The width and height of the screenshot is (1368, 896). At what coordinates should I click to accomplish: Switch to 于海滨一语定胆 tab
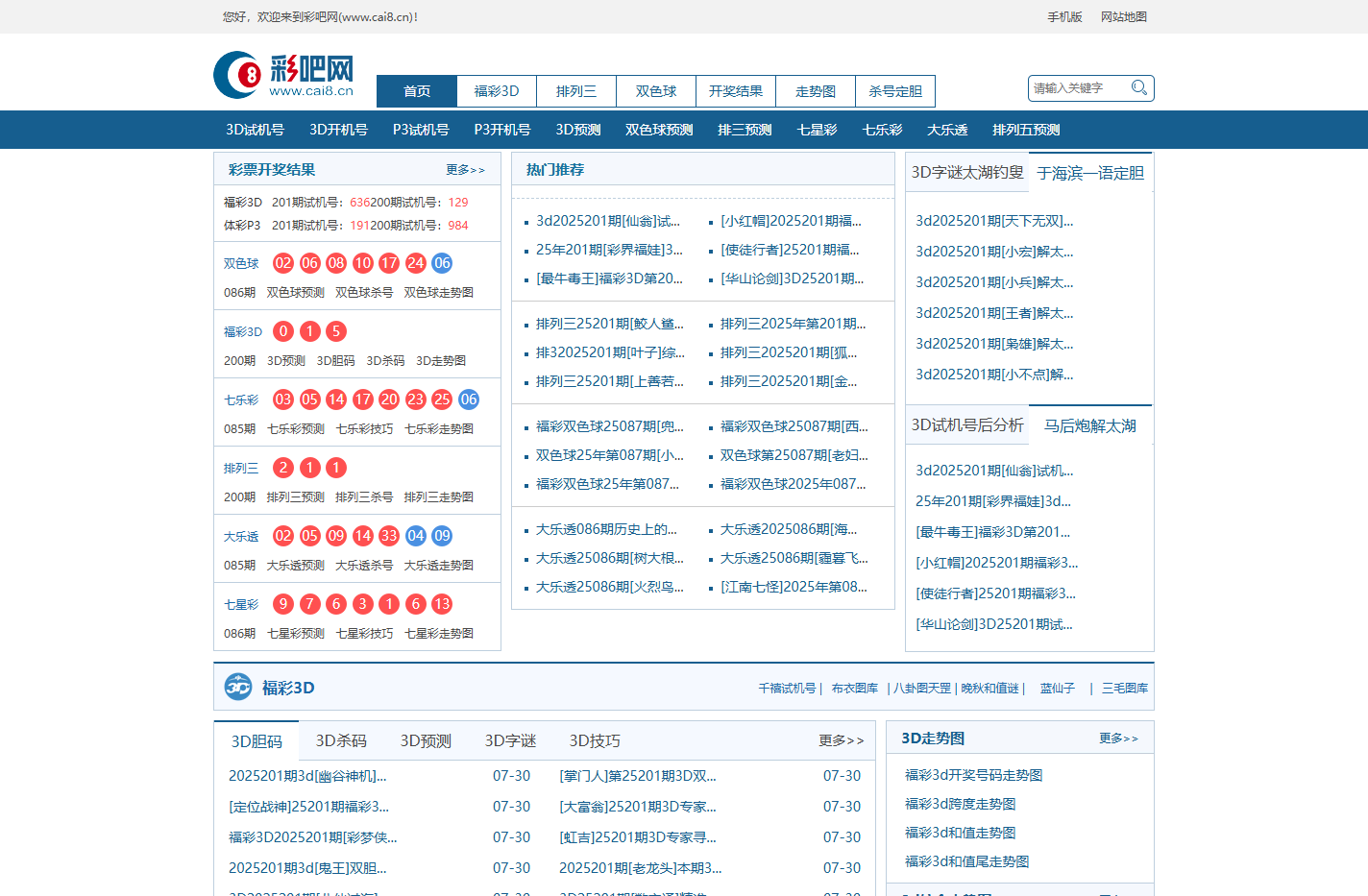pyautogui.click(x=1090, y=174)
